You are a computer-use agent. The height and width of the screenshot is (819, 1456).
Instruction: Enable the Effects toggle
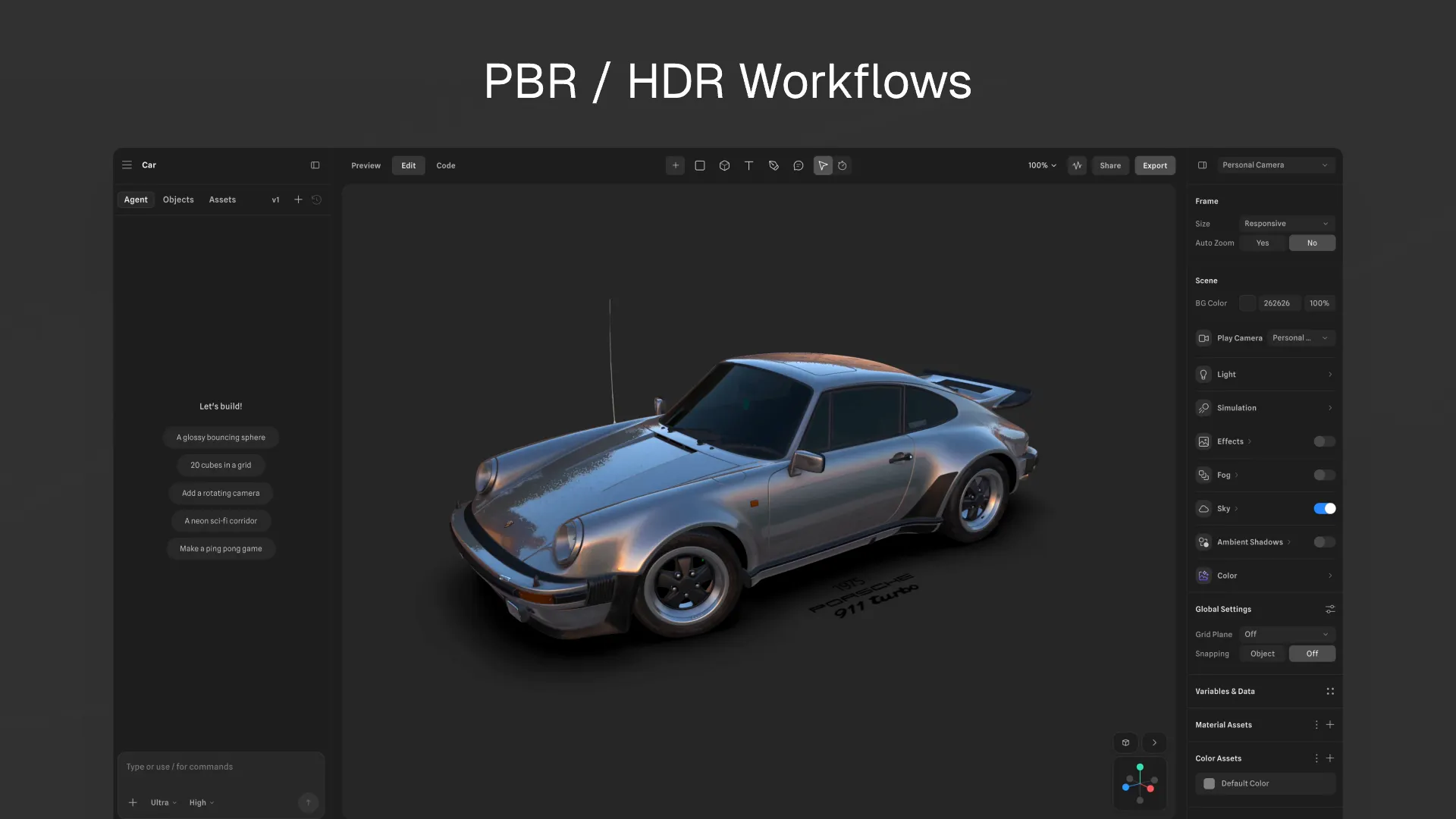point(1325,441)
